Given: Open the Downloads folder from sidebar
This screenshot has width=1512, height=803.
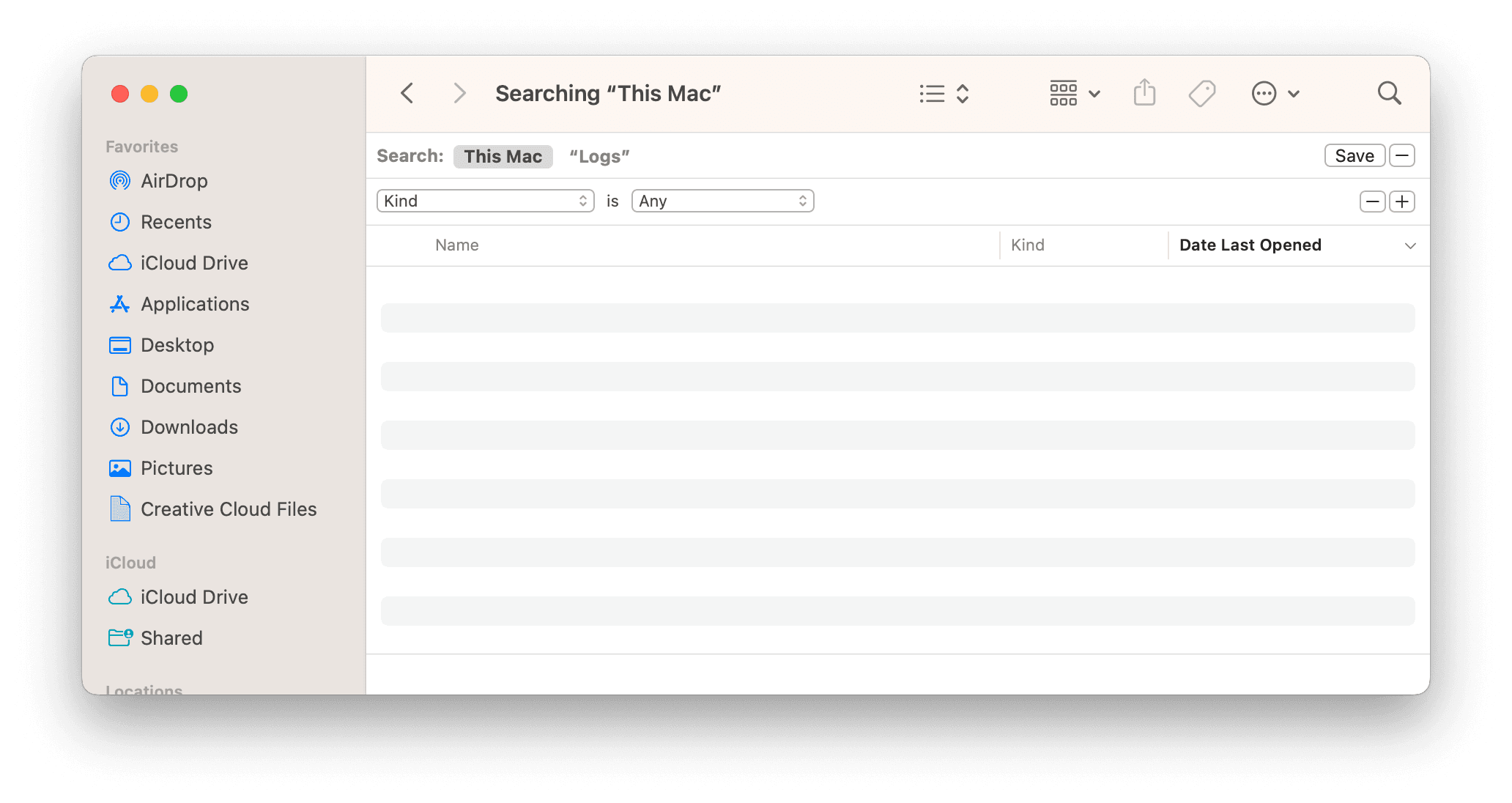Looking at the screenshot, I should 189,426.
